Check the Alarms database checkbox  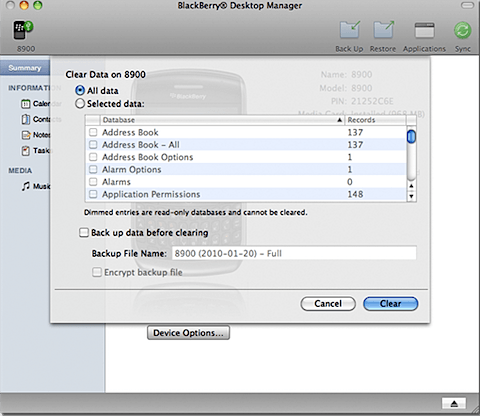93,182
